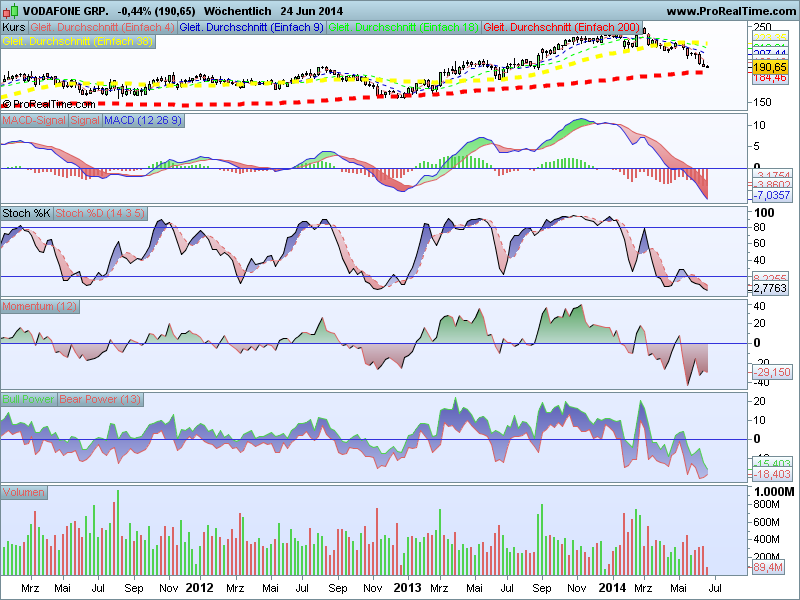Click the -3,8602 MACD signal value tag
Image resolution: width=800 pixels, height=600 pixels.
772,185
